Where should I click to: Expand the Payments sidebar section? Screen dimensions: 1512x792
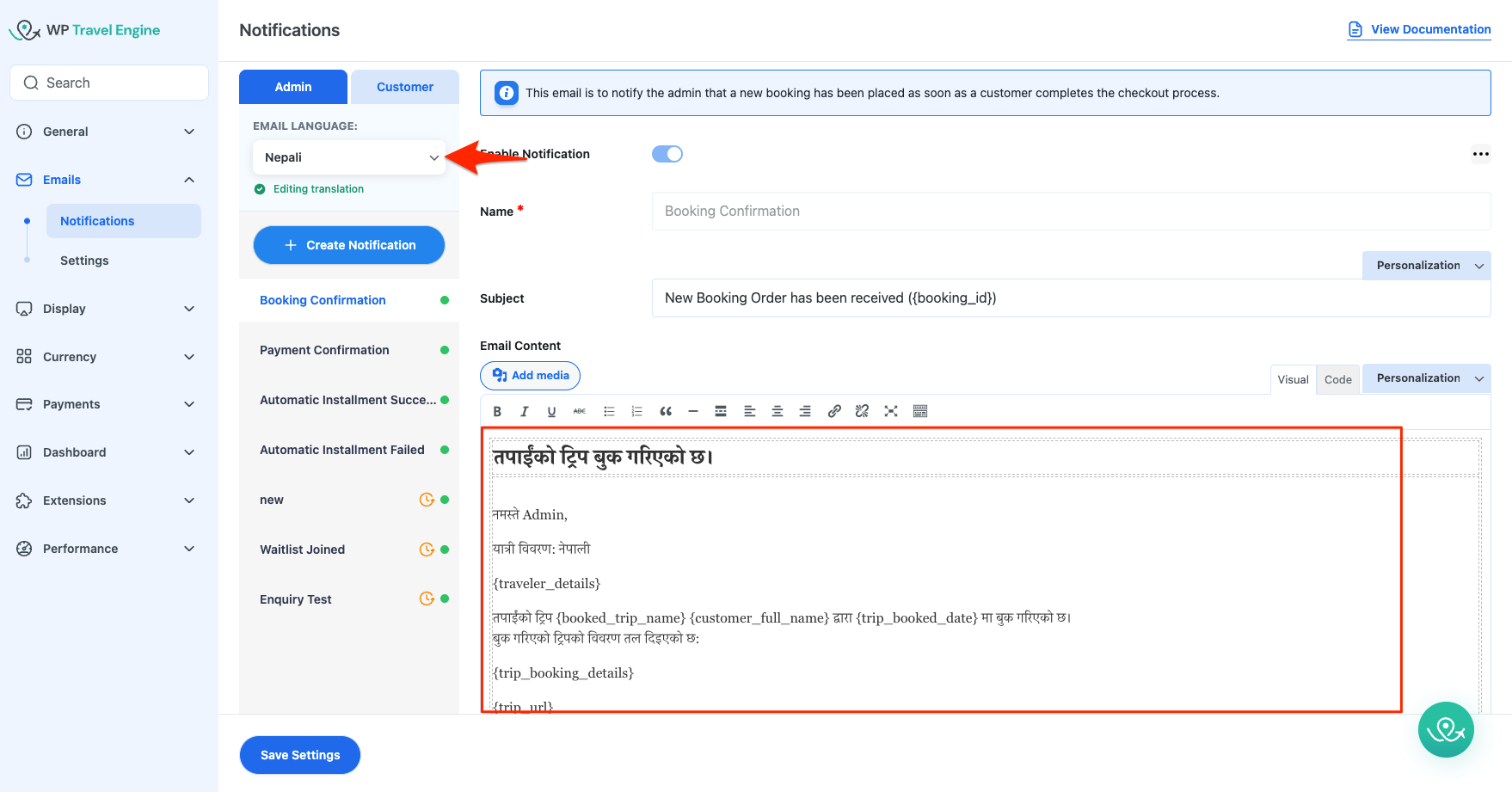[x=108, y=404]
